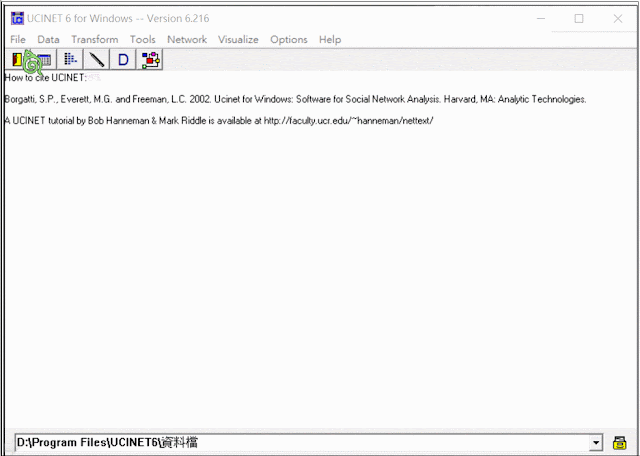Click the 'How to cite UCINET' text
640x456 pixels.
(45, 78)
